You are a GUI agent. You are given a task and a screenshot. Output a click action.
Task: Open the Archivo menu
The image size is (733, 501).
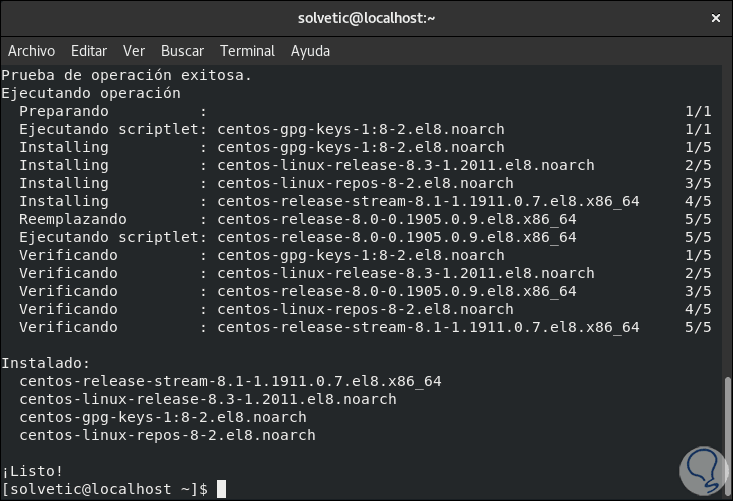click(31, 51)
